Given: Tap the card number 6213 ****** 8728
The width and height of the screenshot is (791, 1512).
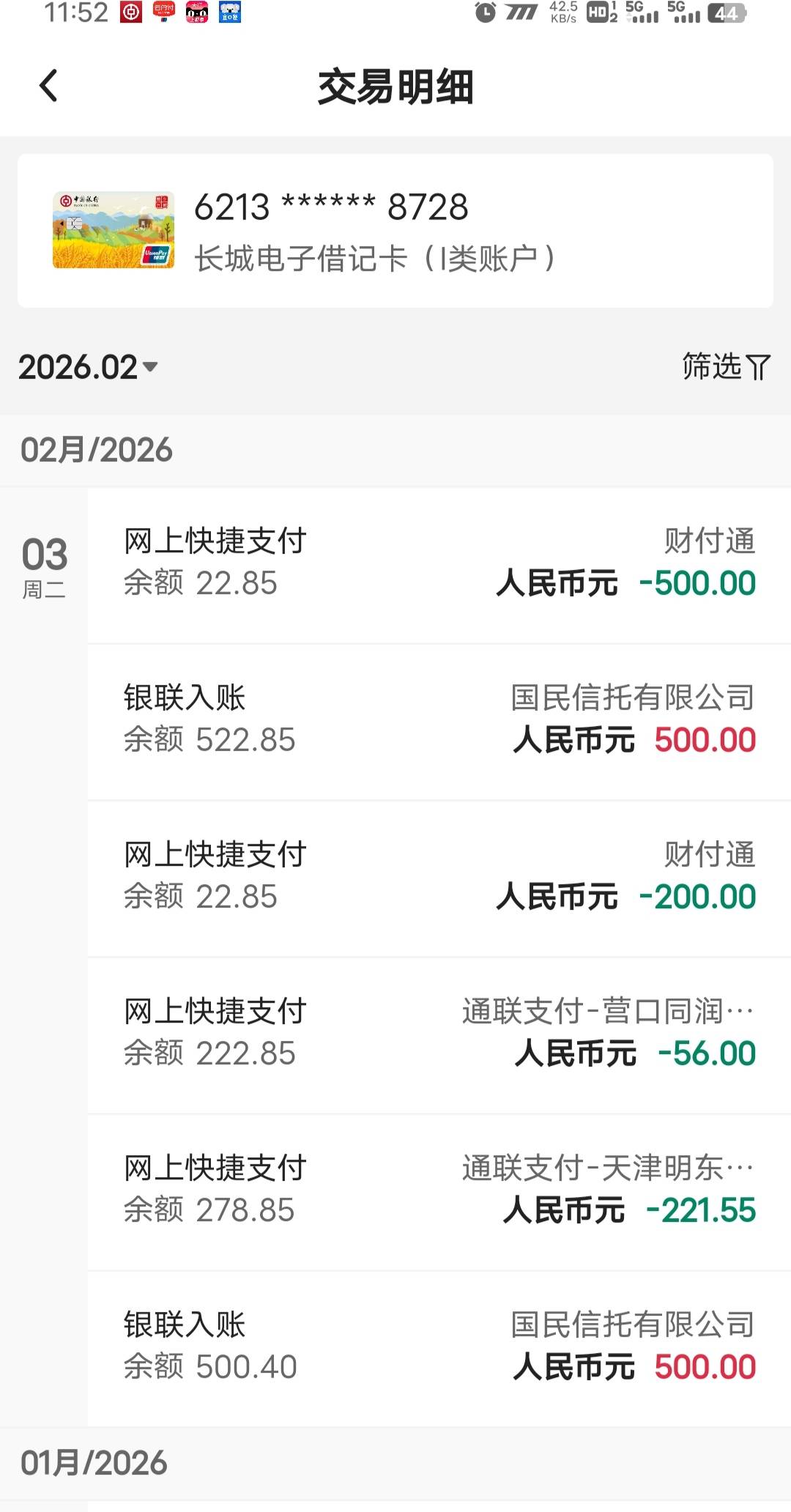Looking at the screenshot, I should coord(331,207).
